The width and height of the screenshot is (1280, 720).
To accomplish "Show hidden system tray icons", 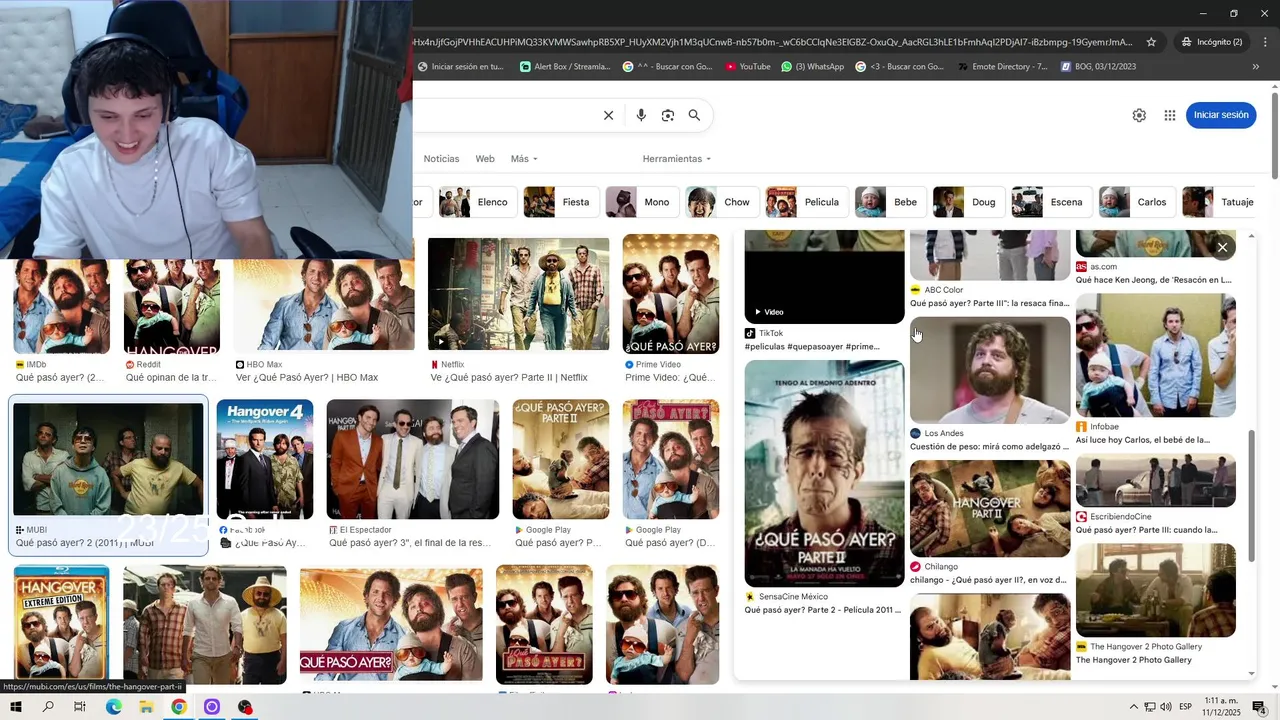I will pos(1133,707).
